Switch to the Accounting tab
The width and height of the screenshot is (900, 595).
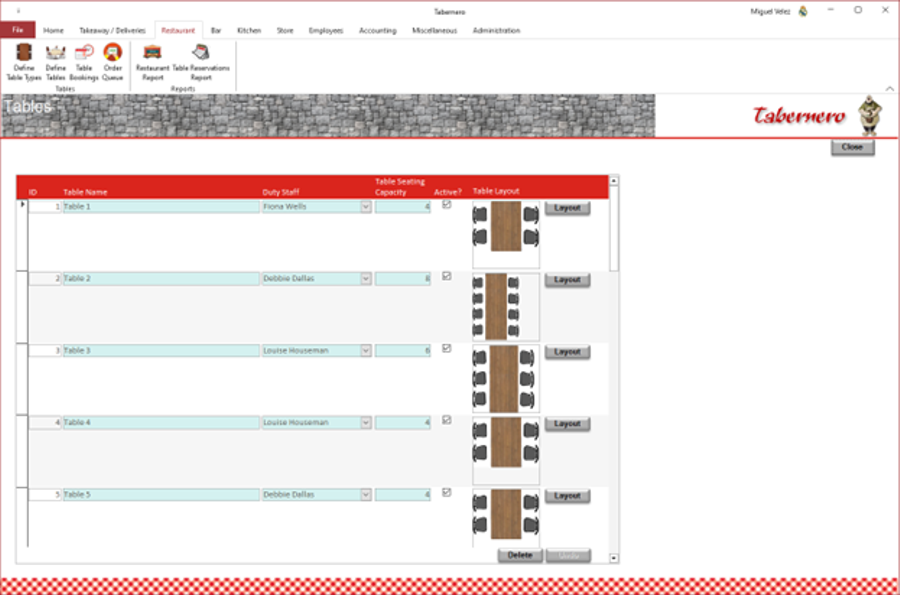378,30
